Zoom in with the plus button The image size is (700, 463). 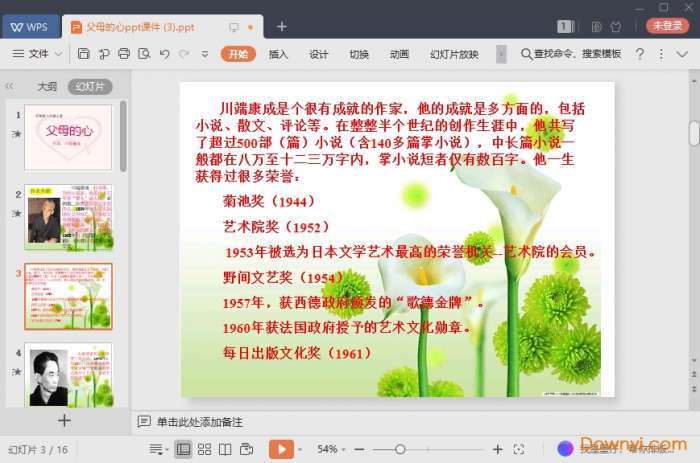pos(498,449)
